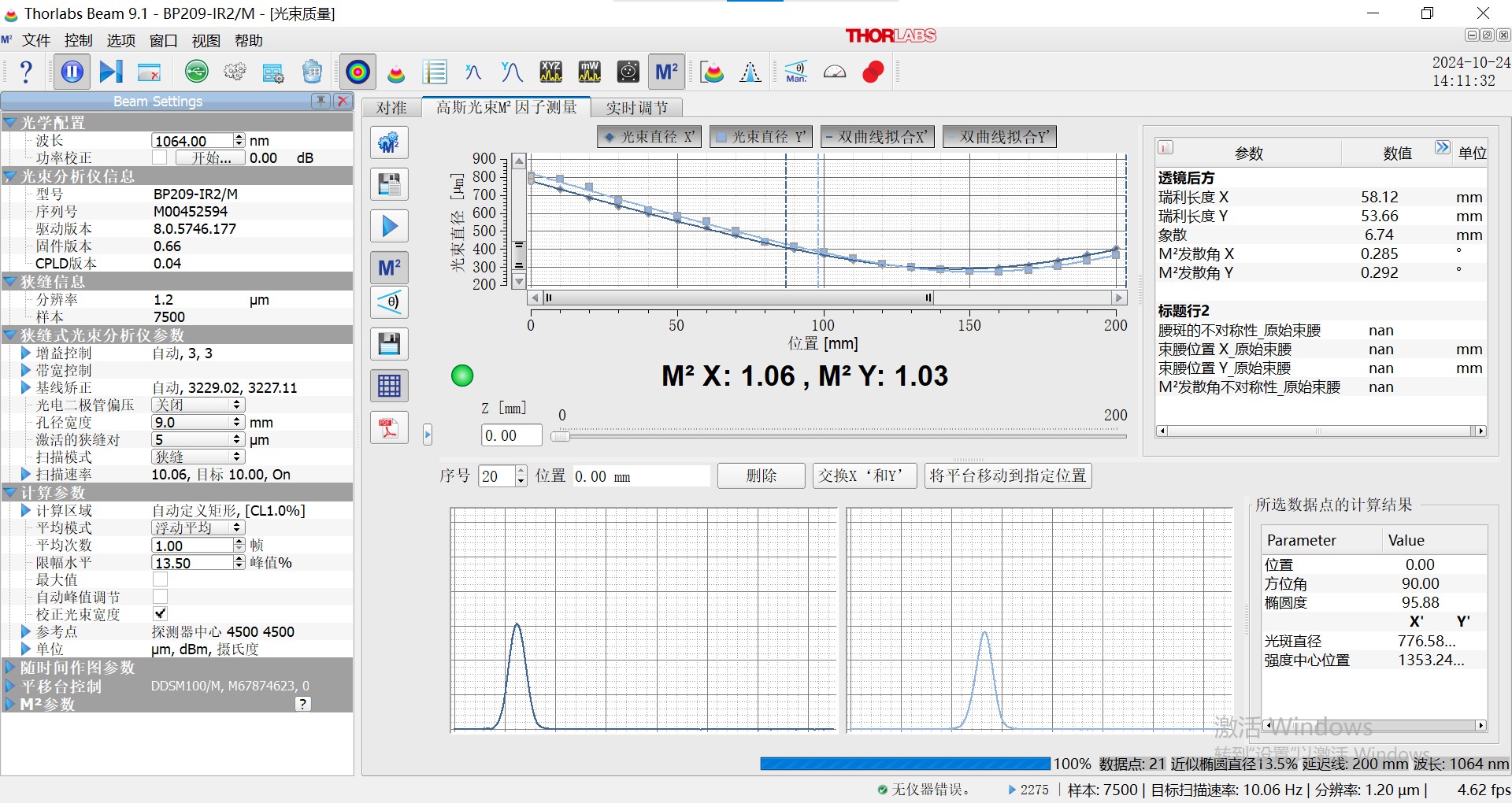Open the 扫描模式 dropdown
This screenshot has height=803, width=1512.
pyautogui.click(x=198, y=457)
